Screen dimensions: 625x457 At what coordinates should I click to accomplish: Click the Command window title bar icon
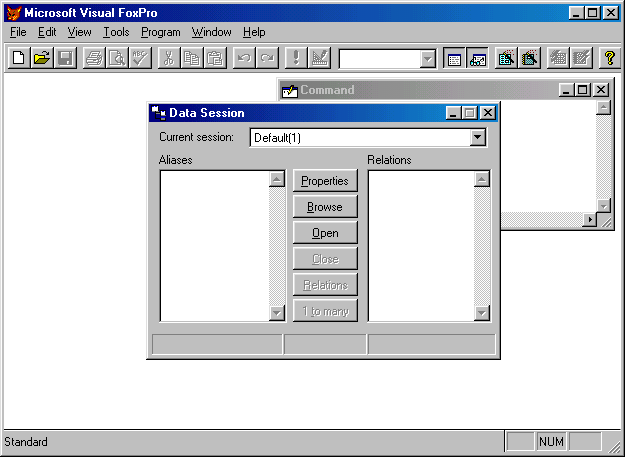coord(290,90)
